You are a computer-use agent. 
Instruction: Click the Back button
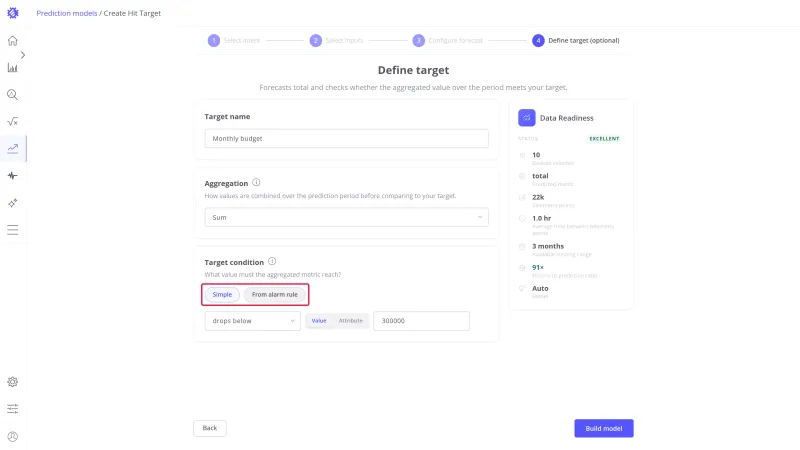210,428
